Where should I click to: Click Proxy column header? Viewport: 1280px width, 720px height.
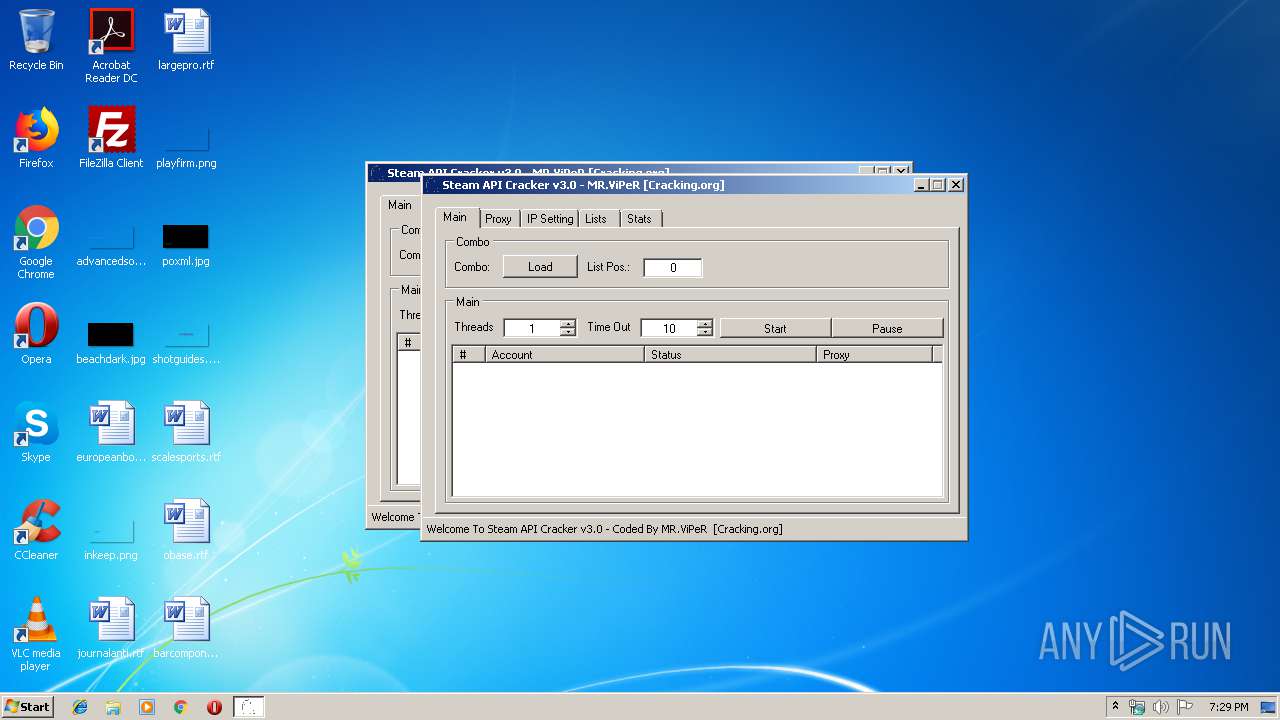875,355
